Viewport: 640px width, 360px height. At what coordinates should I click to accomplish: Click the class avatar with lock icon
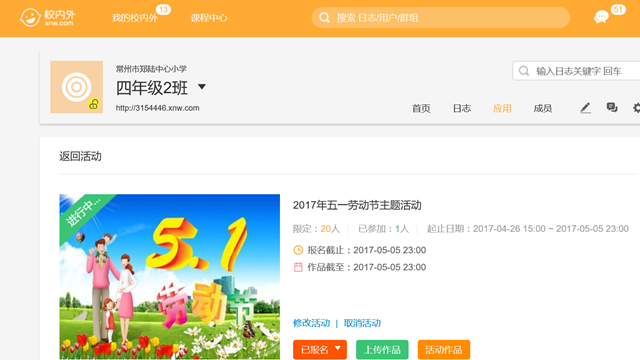pos(76,87)
